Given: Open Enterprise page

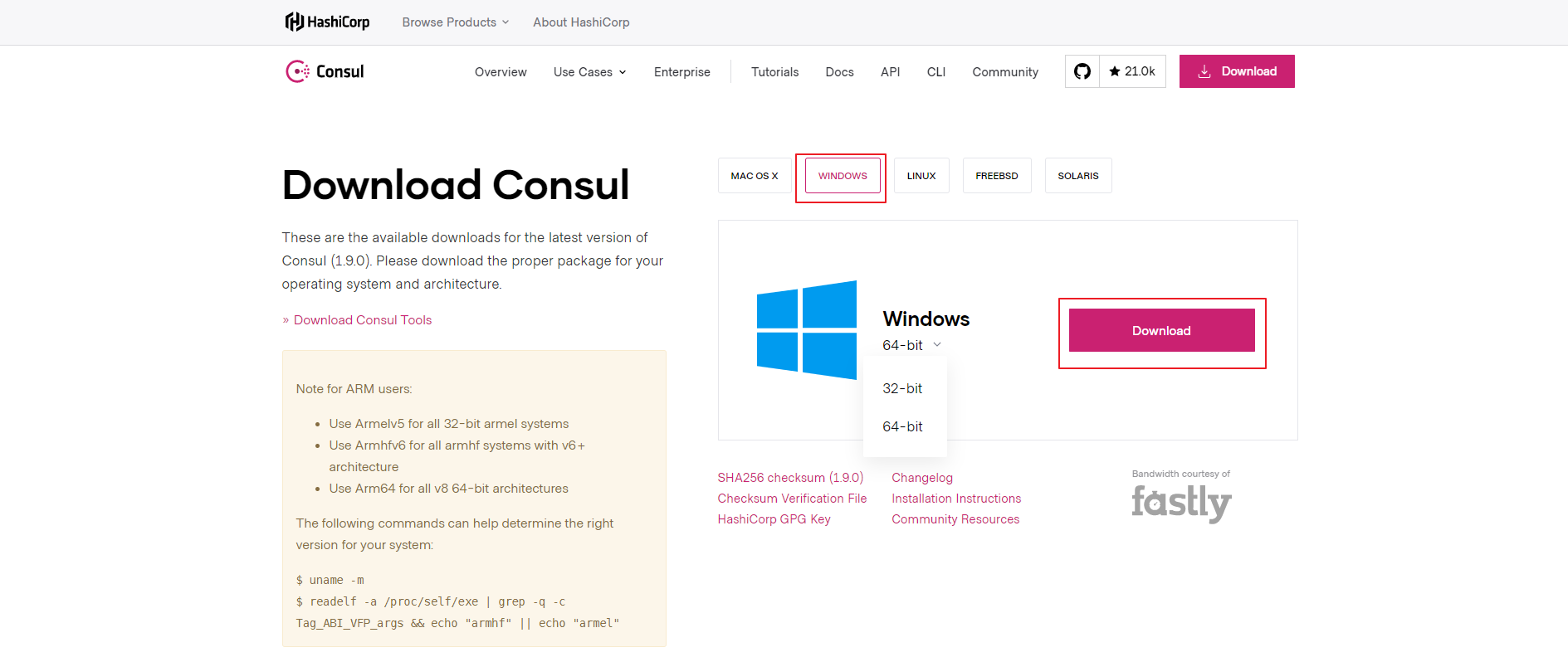Looking at the screenshot, I should (x=682, y=72).
